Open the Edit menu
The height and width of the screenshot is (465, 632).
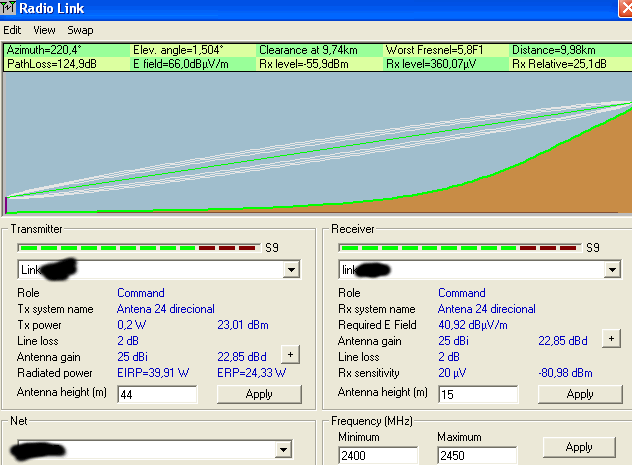(x=12, y=30)
